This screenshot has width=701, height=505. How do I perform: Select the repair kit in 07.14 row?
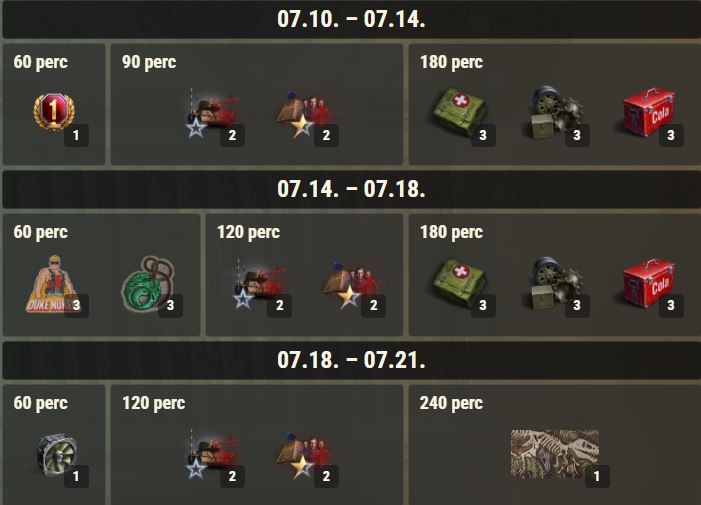coord(555,283)
